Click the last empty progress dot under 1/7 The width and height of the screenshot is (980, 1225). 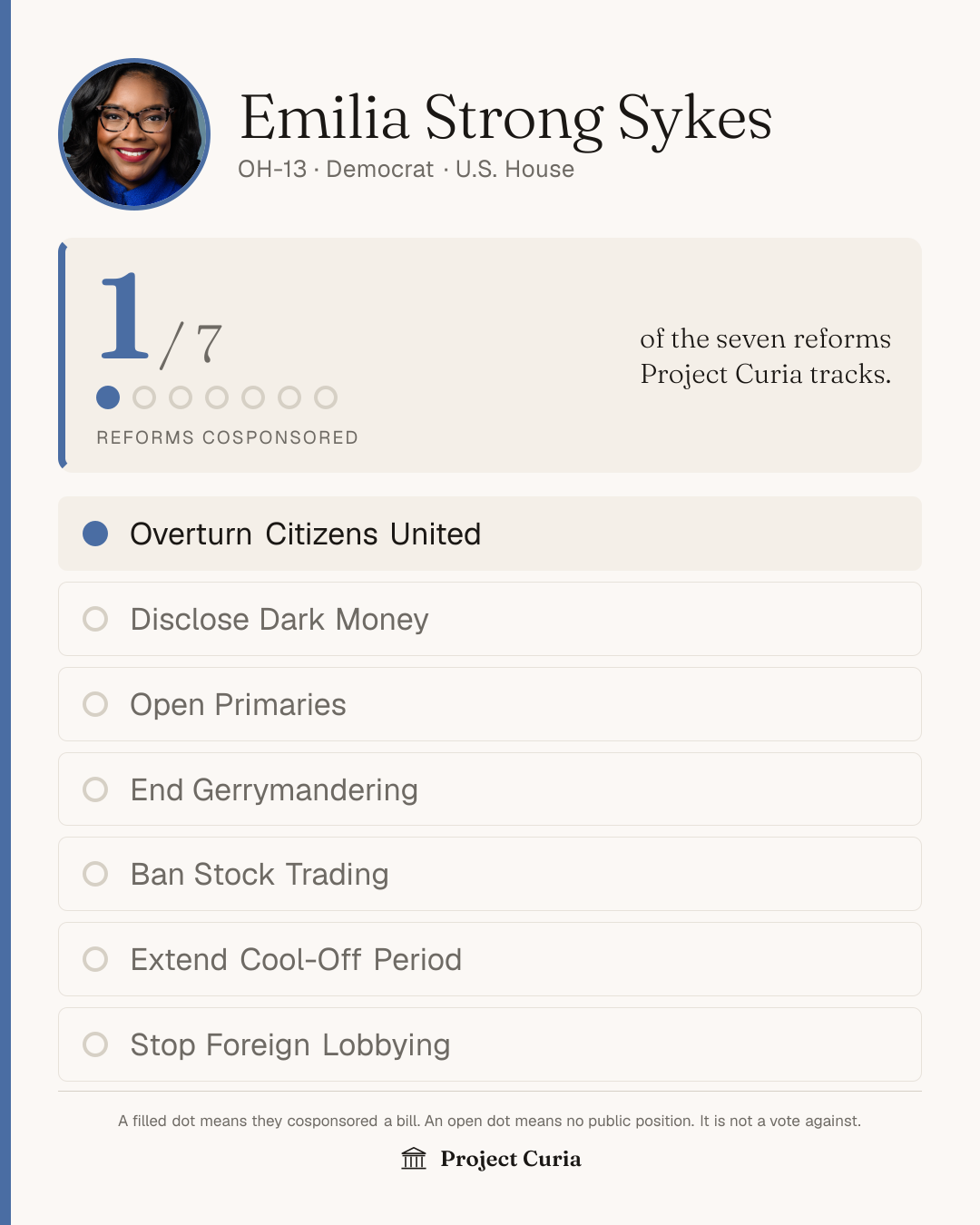tap(326, 397)
